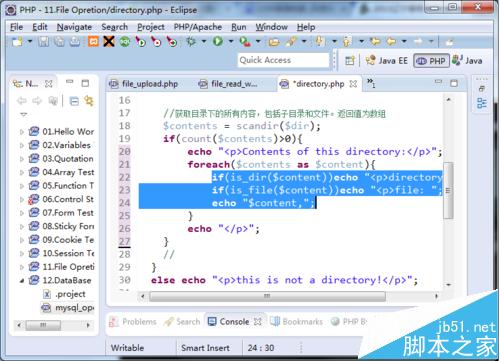Select the mysql_op file in tree
Viewport: 500px width, 361px height.
coord(68,308)
